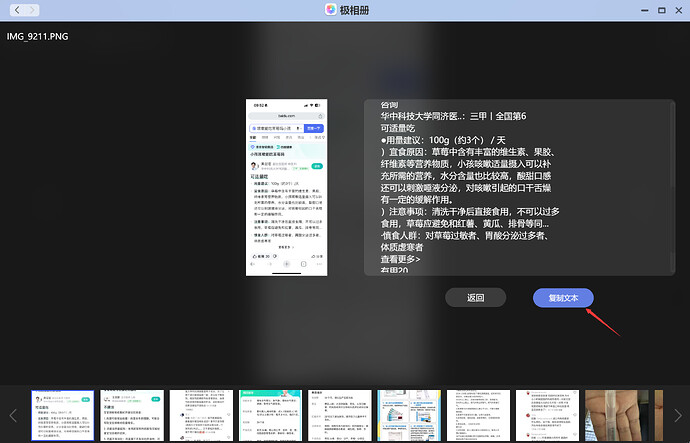Open the third thumbnail in the filmstrip
Image resolution: width=690 pixels, height=443 pixels.
200,415
